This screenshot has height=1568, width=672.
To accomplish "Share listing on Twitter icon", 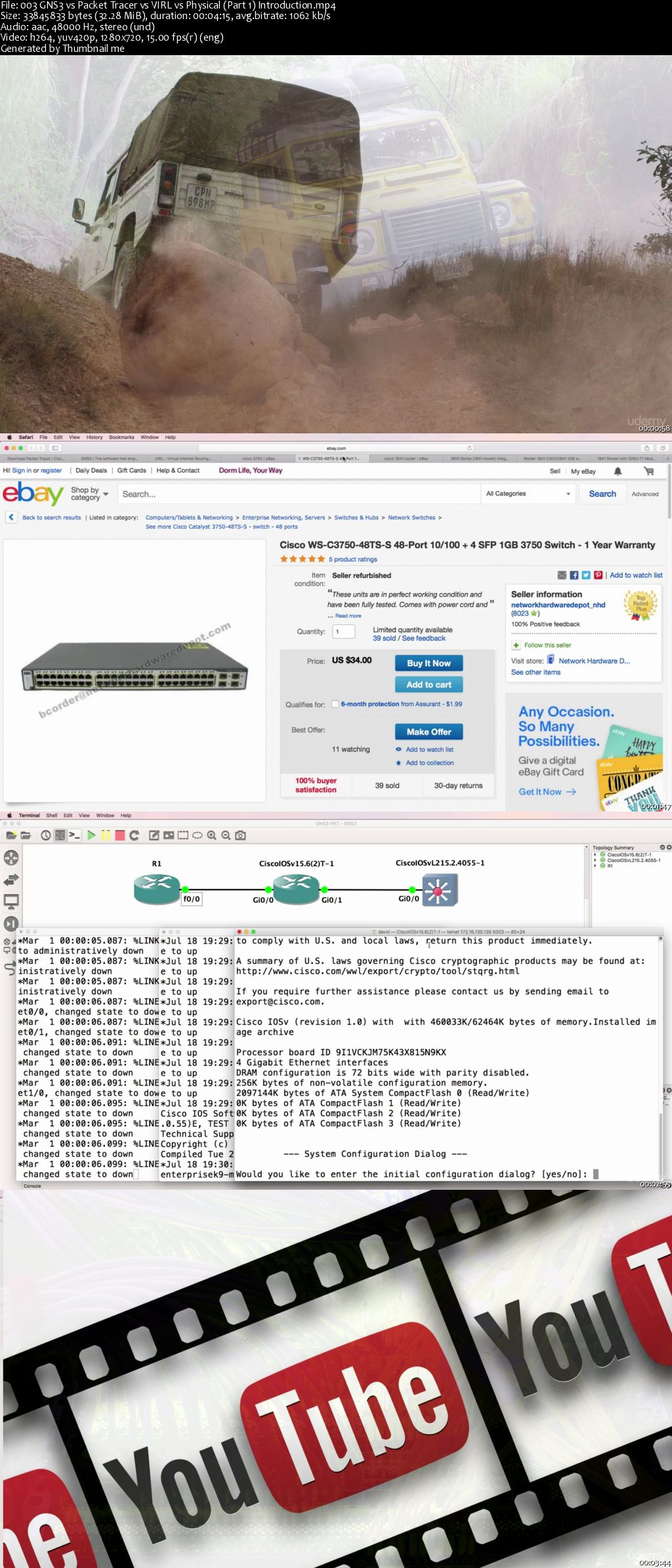I will [x=586, y=575].
